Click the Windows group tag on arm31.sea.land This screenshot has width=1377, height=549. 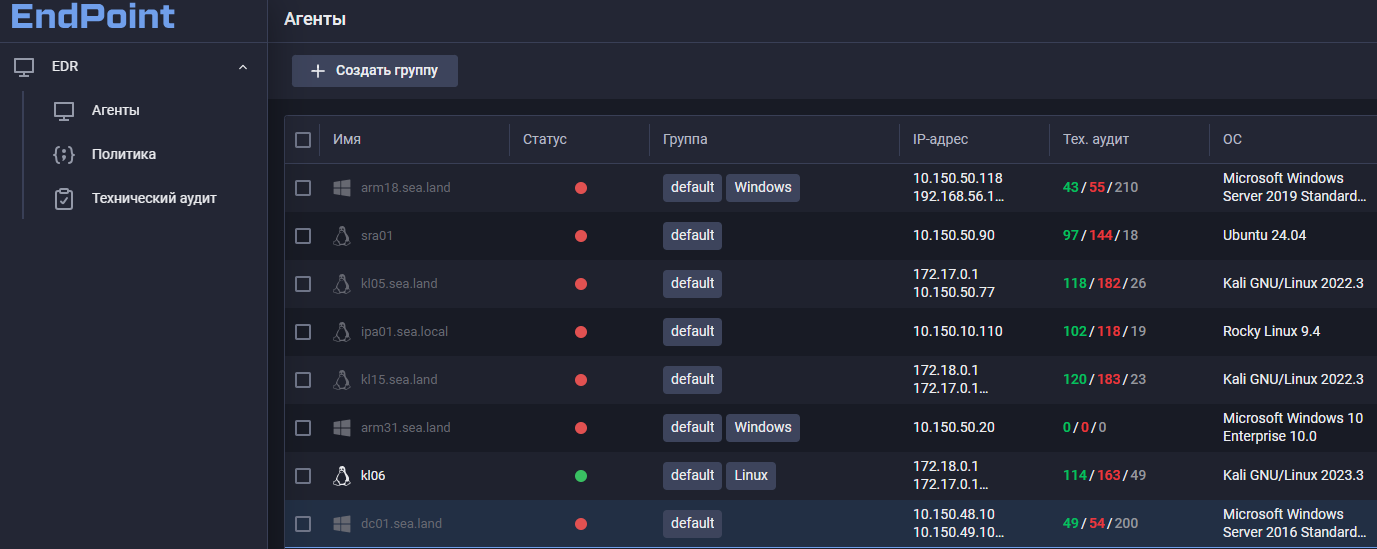tap(762, 428)
